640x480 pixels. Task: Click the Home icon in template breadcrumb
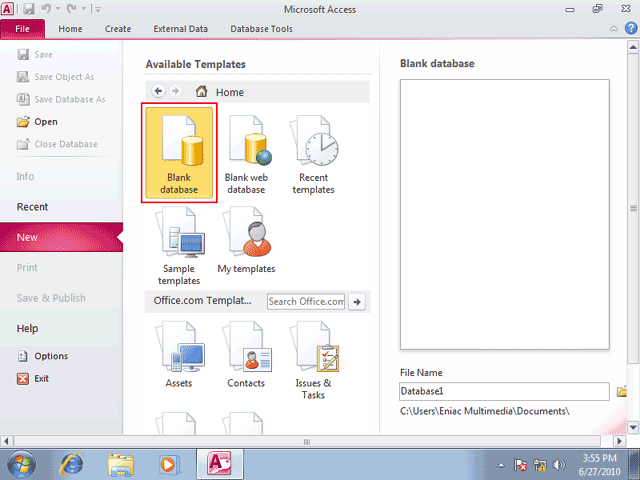coord(201,91)
